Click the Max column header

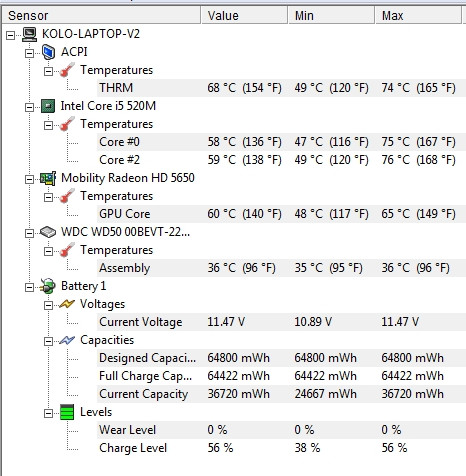[418, 15]
